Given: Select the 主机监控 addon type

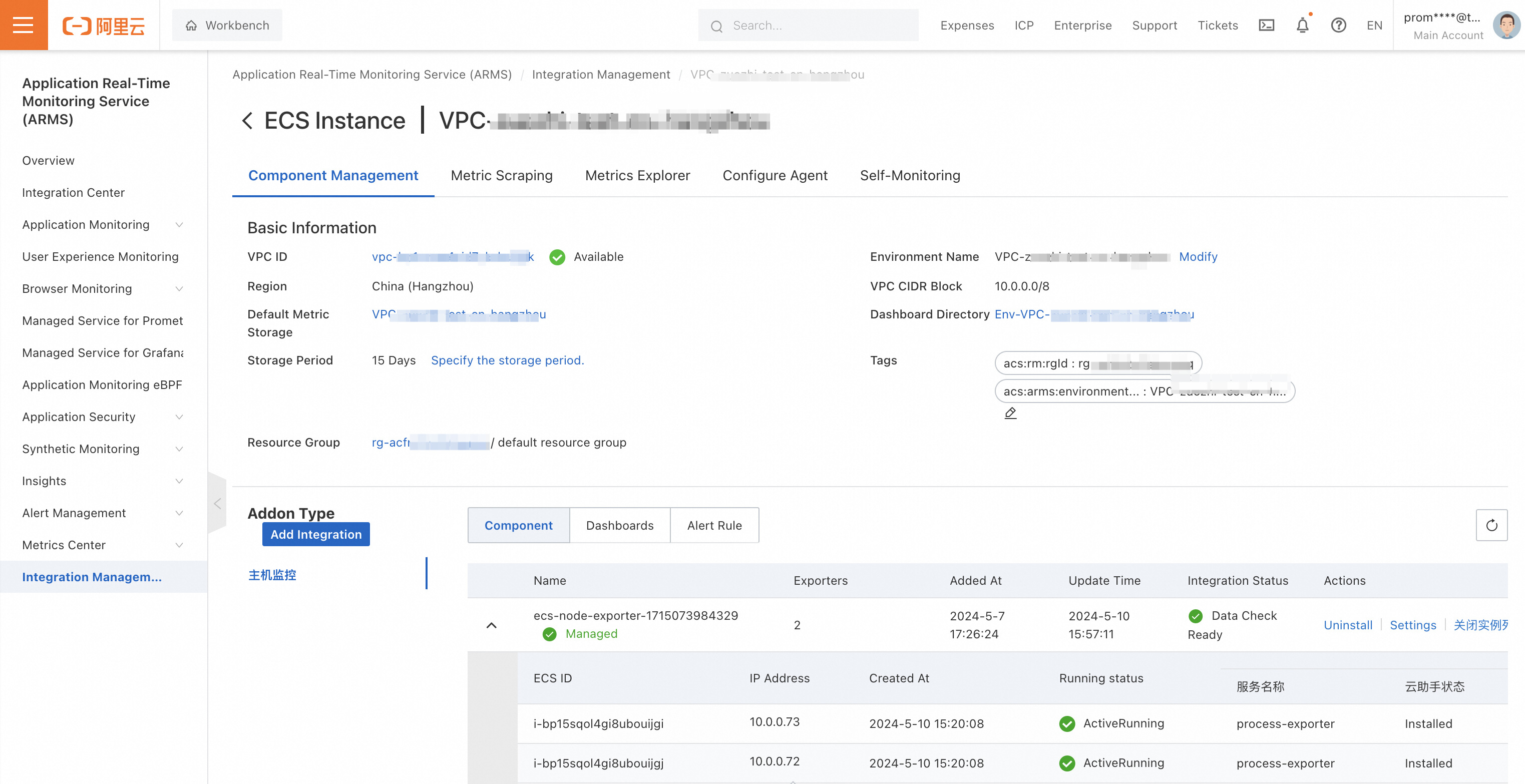Looking at the screenshot, I should (272, 574).
